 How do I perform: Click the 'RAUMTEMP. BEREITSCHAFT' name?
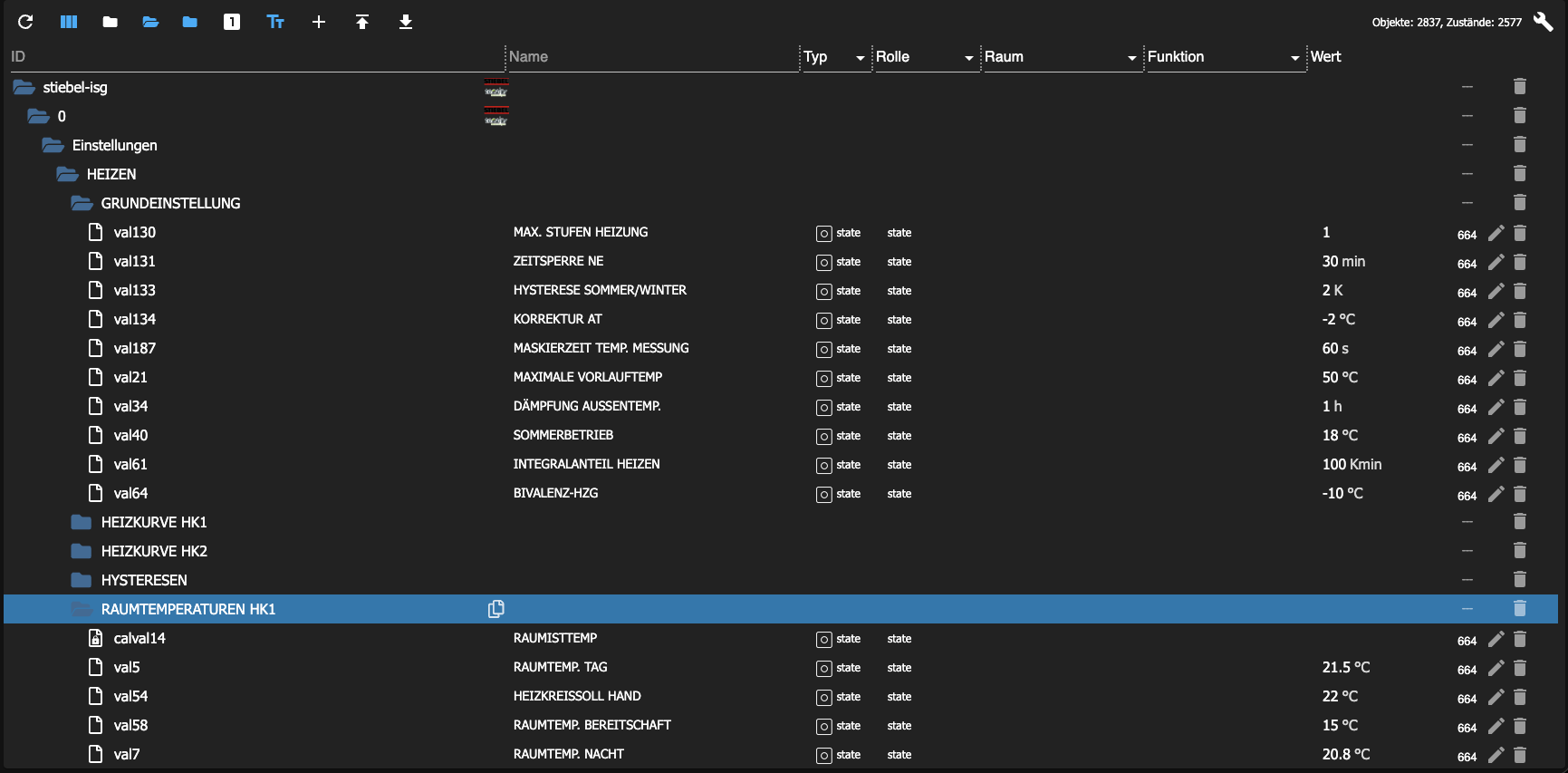tap(592, 725)
